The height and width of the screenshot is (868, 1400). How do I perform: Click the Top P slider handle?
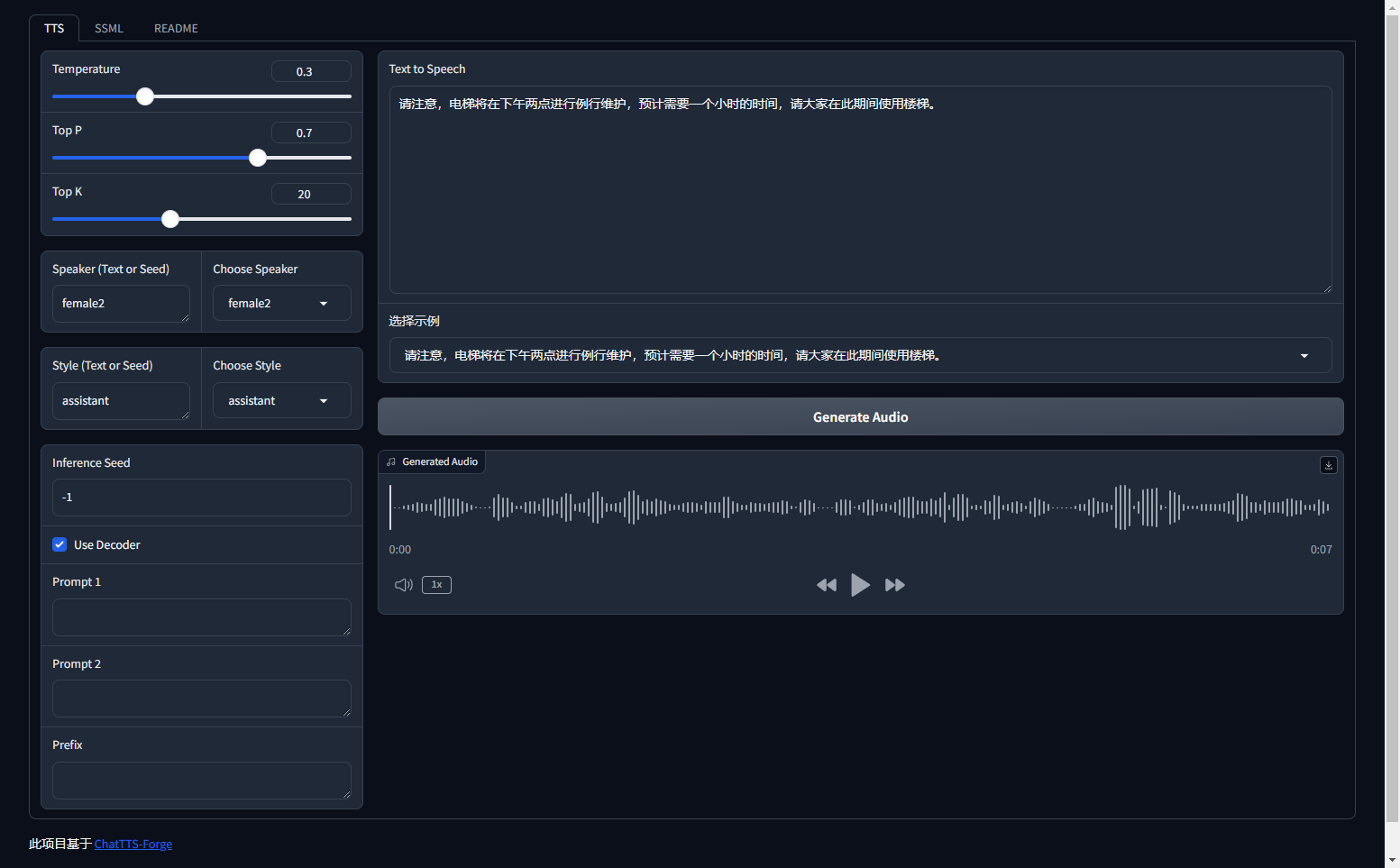tap(258, 158)
